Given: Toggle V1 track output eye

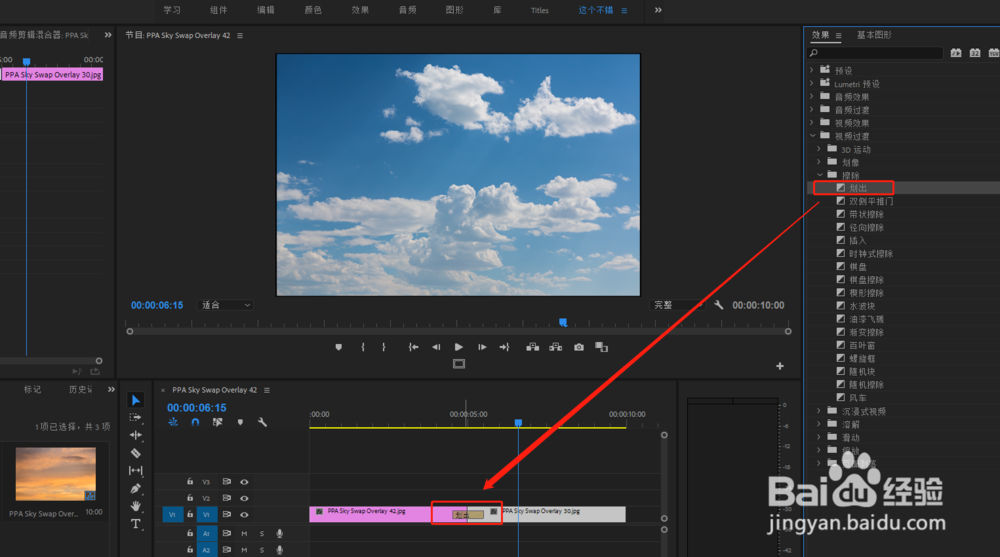Looking at the screenshot, I should click(x=244, y=514).
